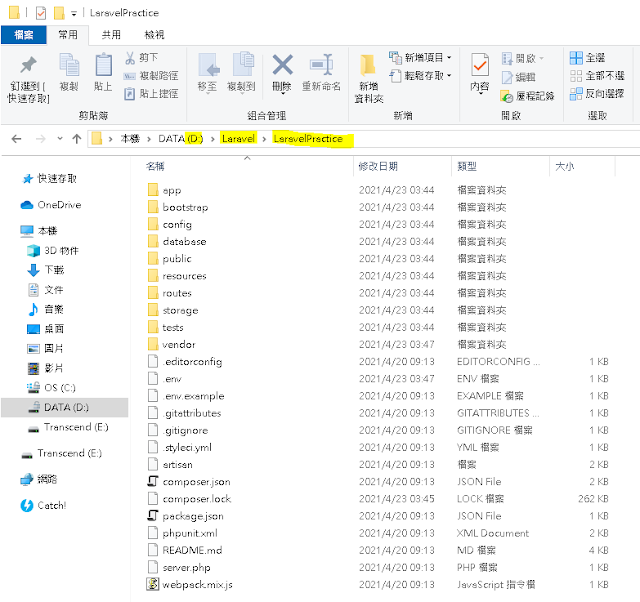Sort by the Name (名稱) column header
Image resolution: width=640 pixels, height=602 pixels.
pos(155,167)
